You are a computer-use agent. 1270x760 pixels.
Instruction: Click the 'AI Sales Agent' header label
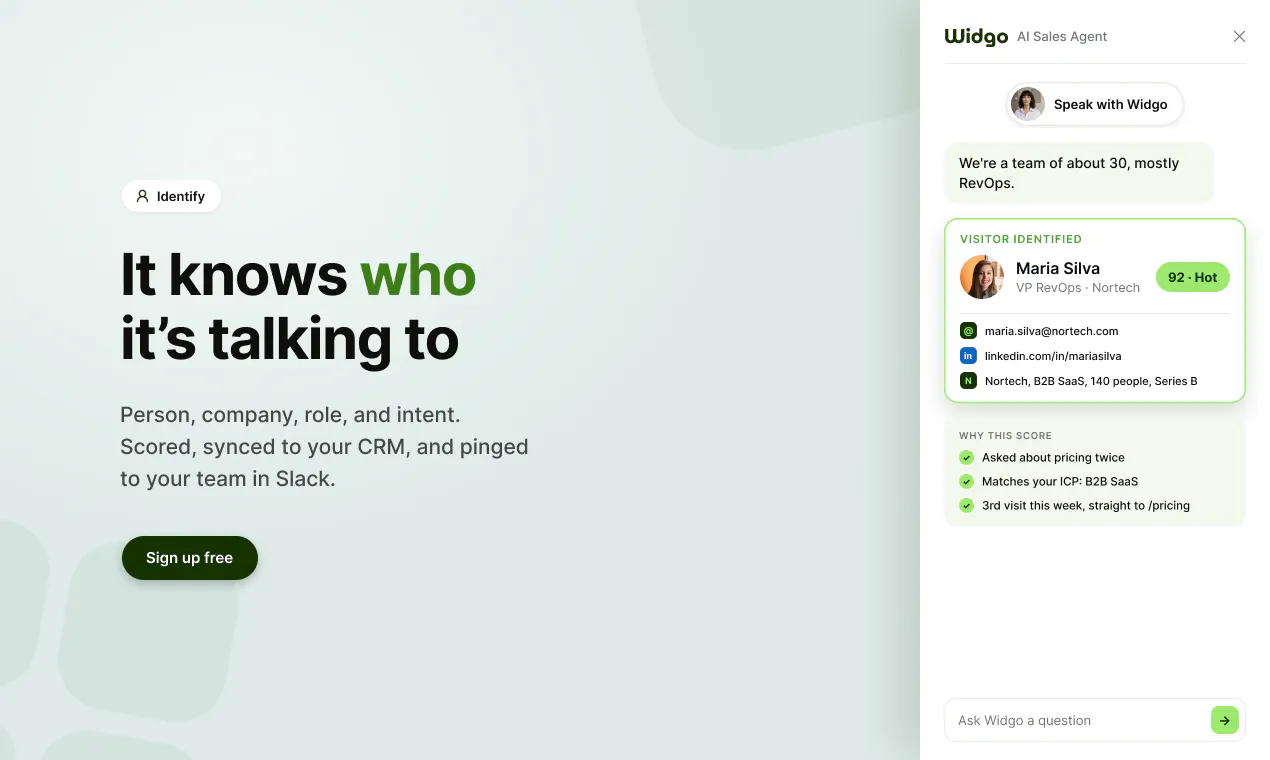pyautogui.click(x=1062, y=36)
